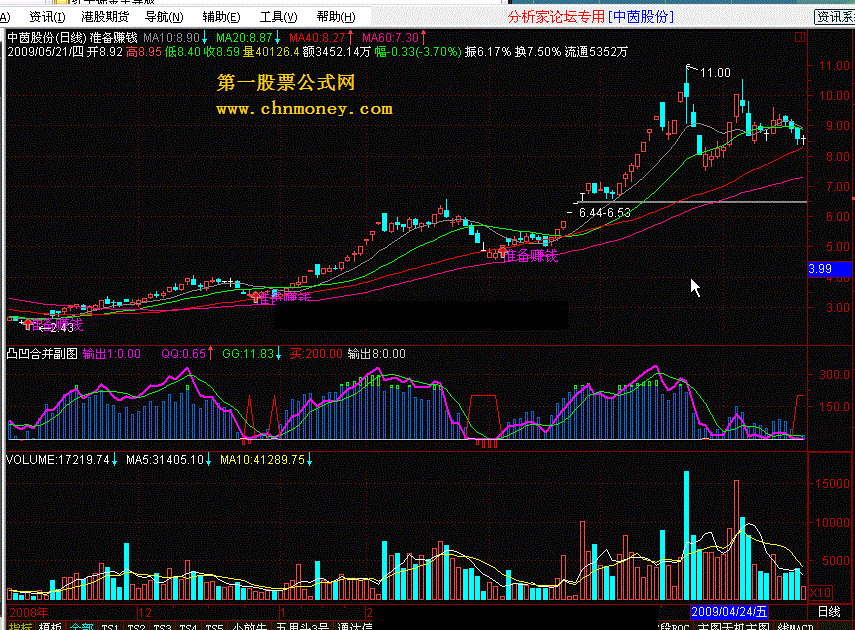Select the 模板 tab at bottom
Screen dimensions: 855x630
click(x=50, y=626)
